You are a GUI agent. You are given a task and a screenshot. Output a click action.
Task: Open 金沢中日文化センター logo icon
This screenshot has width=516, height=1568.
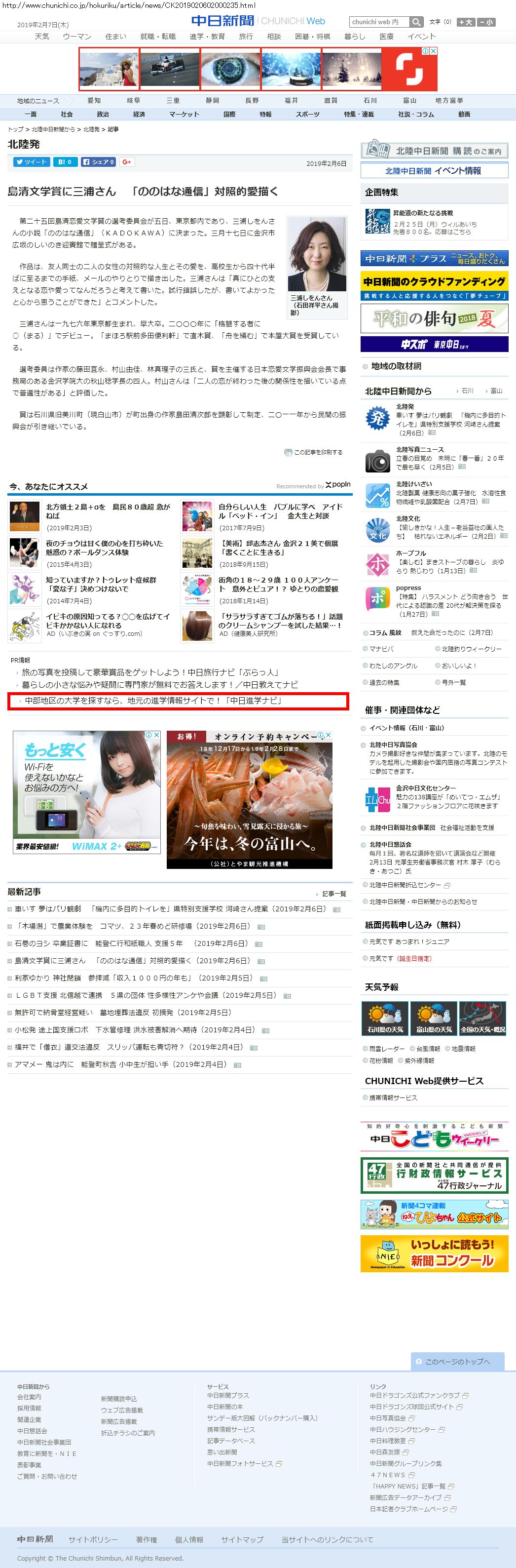coord(377,799)
